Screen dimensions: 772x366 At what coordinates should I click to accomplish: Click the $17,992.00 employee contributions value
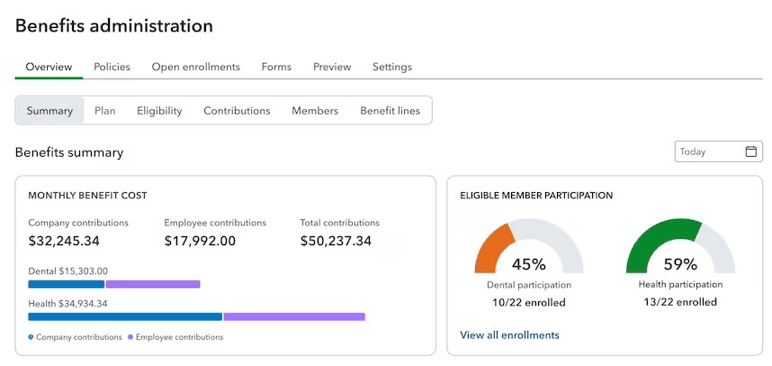[200, 241]
